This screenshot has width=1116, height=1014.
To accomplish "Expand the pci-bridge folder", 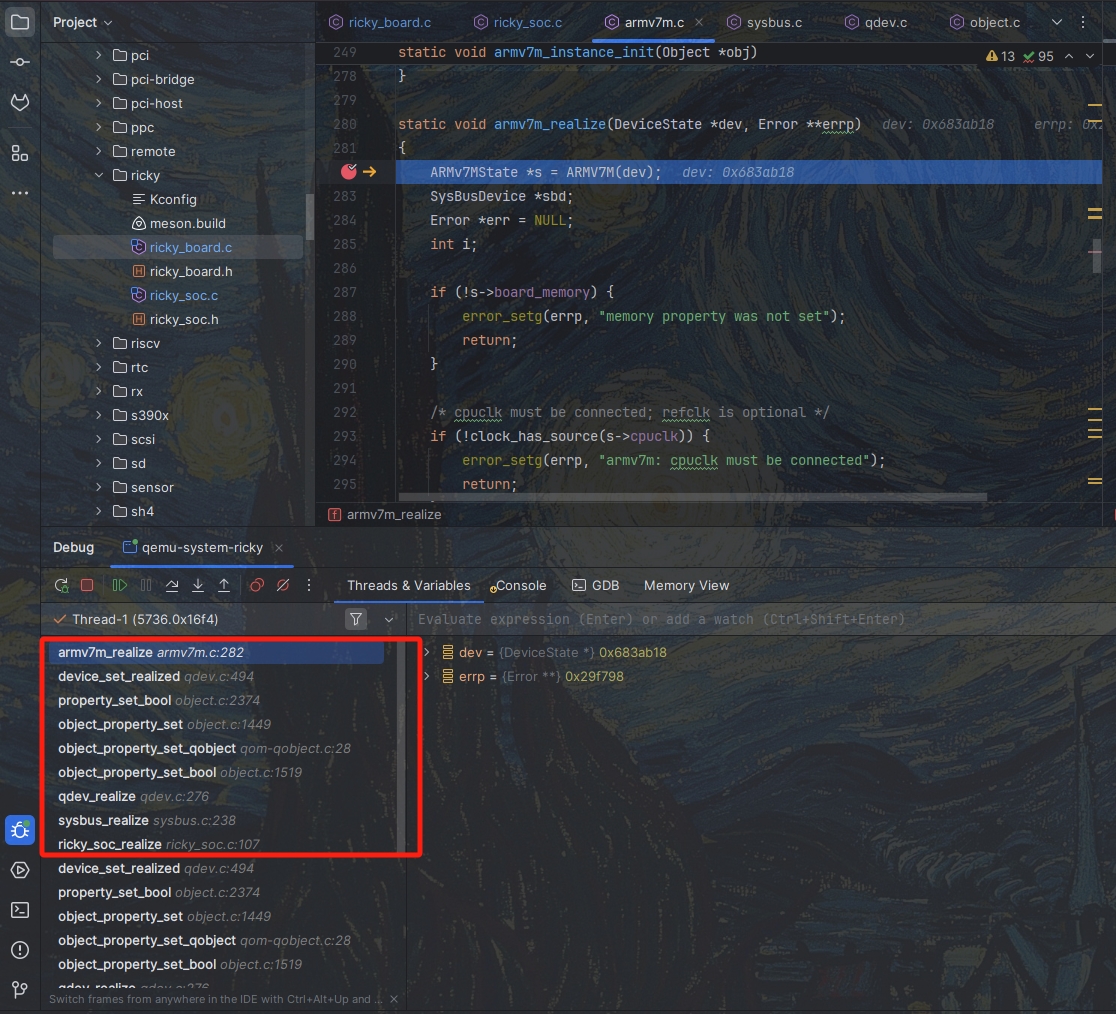I will point(99,79).
